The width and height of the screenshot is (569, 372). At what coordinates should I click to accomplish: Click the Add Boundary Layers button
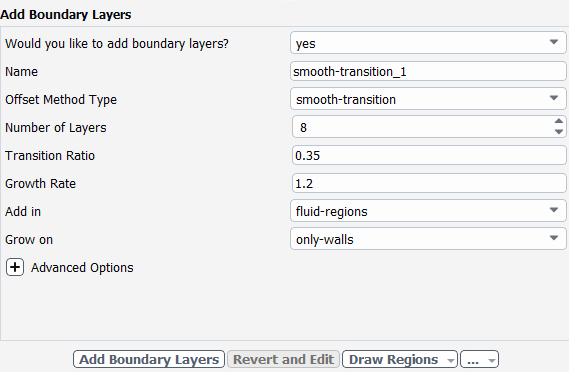tap(149, 359)
